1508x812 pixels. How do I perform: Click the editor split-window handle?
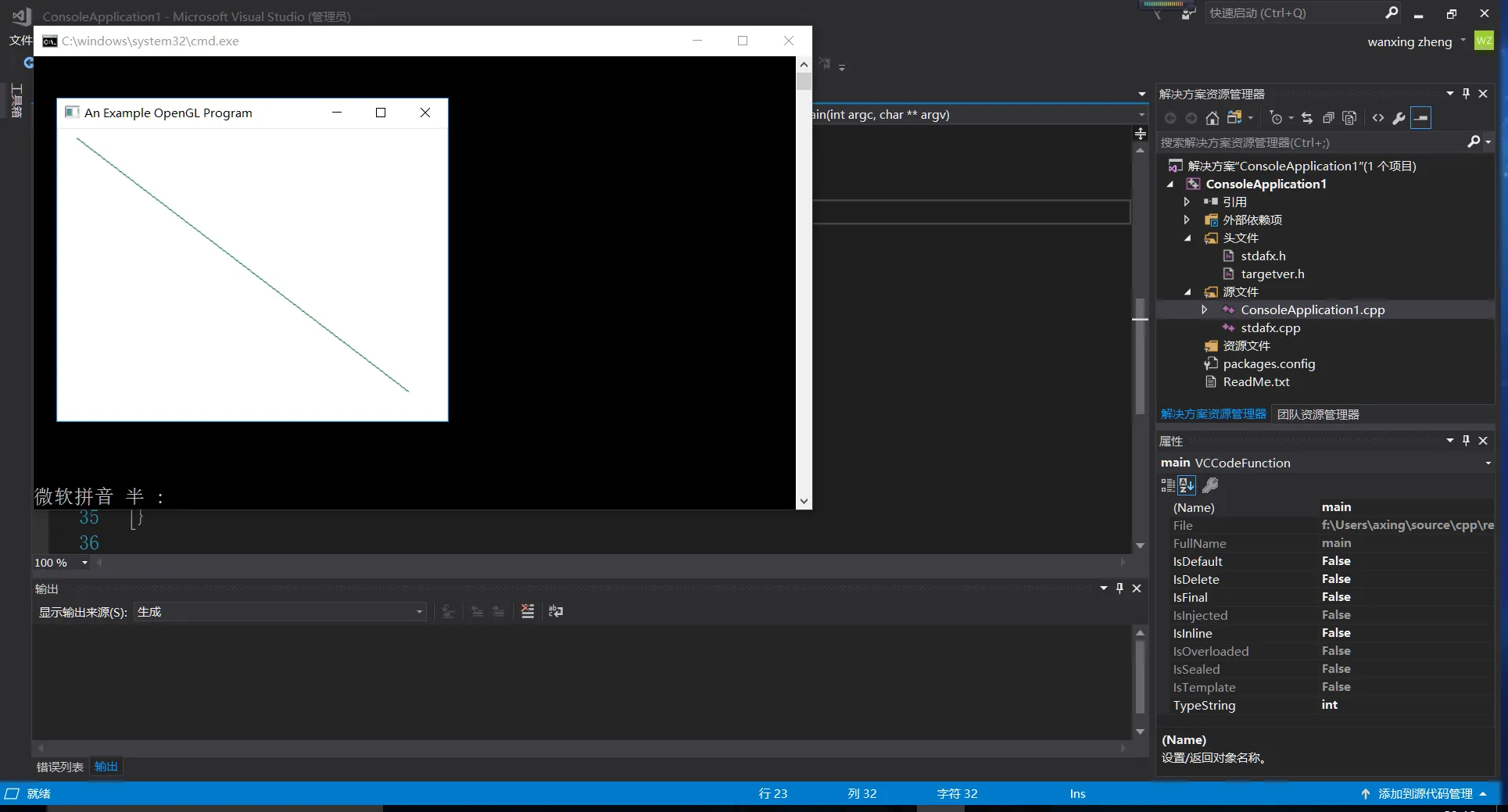coord(1141,134)
